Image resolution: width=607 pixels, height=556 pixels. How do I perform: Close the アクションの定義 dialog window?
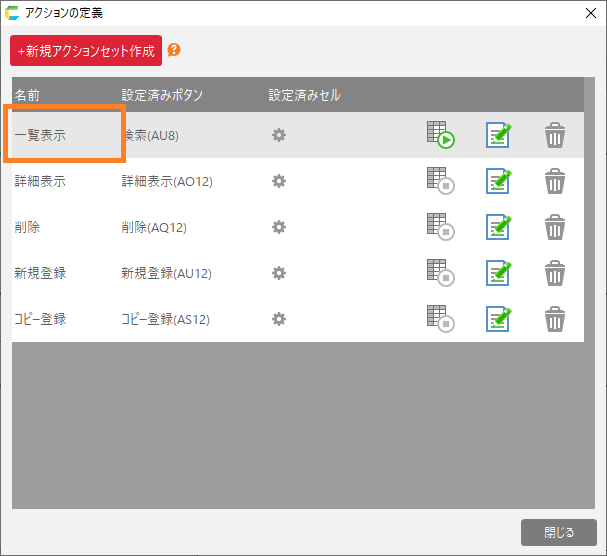pos(590,13)
